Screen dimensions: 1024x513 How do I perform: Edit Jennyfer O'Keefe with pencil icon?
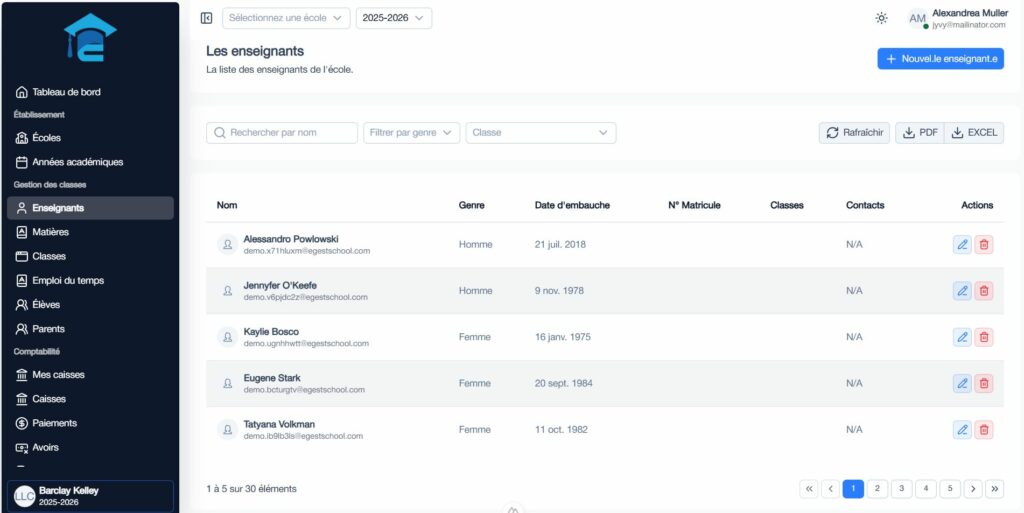pos(962,291)
